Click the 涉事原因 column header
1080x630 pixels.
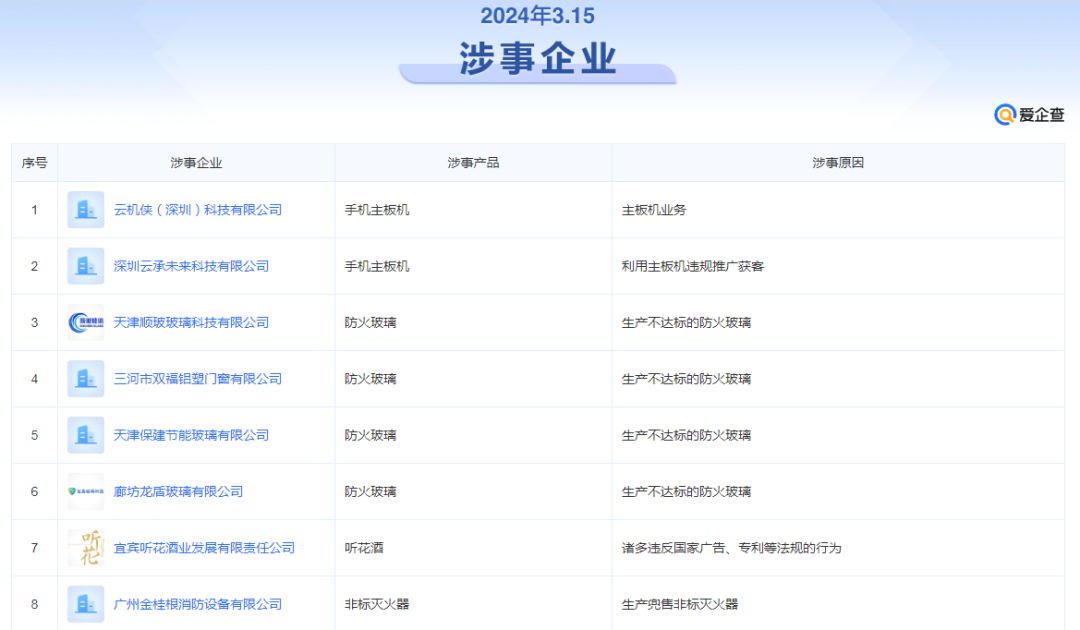click(x=838, y=163)
